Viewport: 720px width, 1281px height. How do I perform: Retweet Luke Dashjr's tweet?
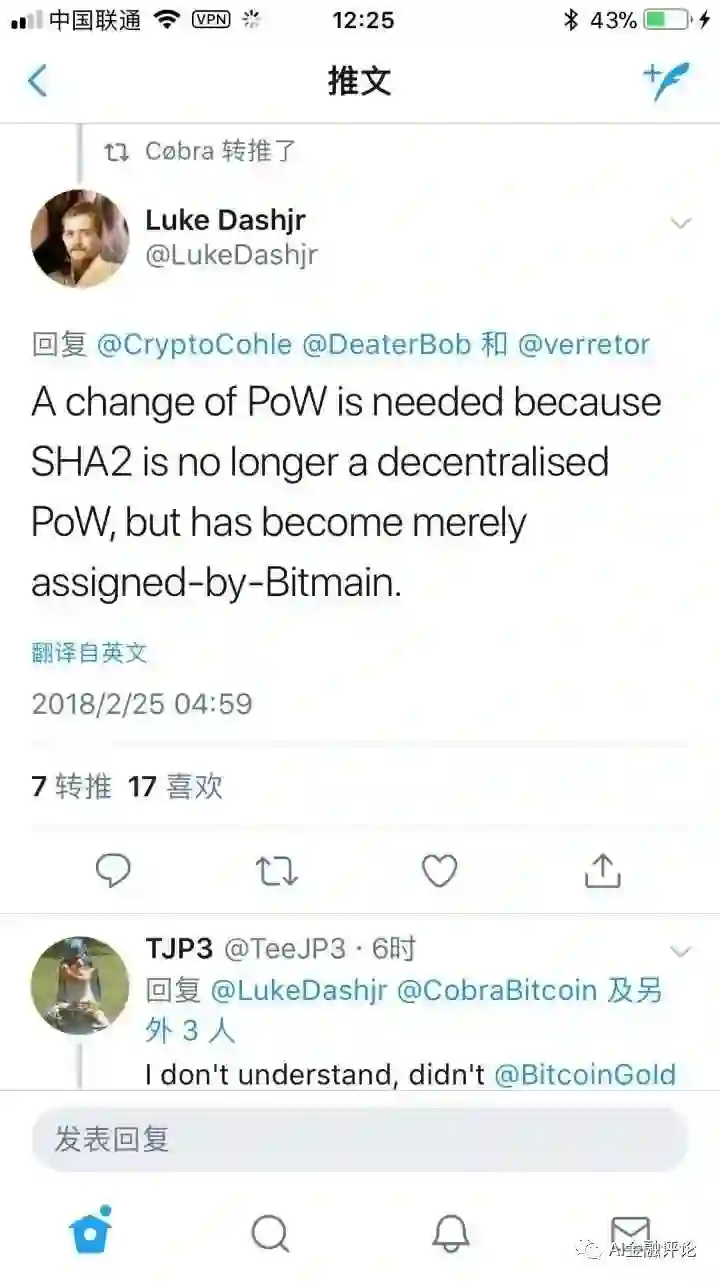click(x=277, y=871)
